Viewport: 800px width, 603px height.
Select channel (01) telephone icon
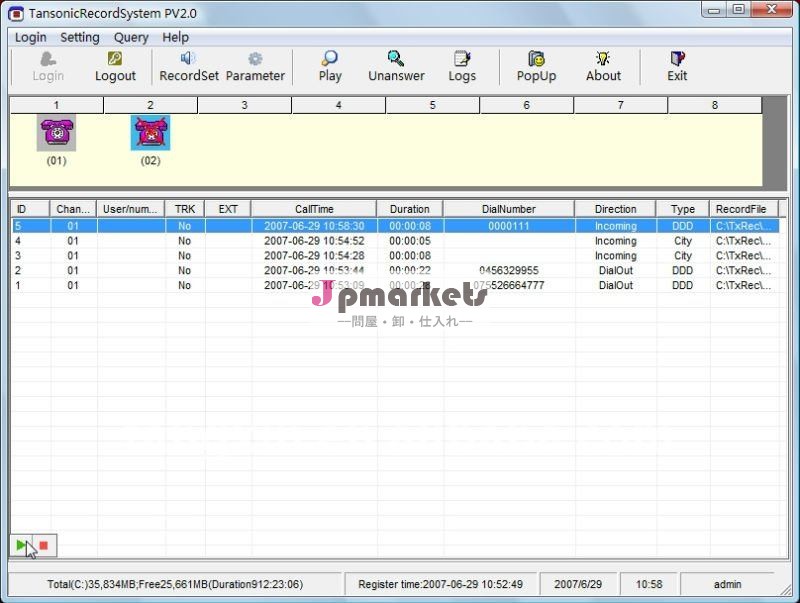pos(56,133)
